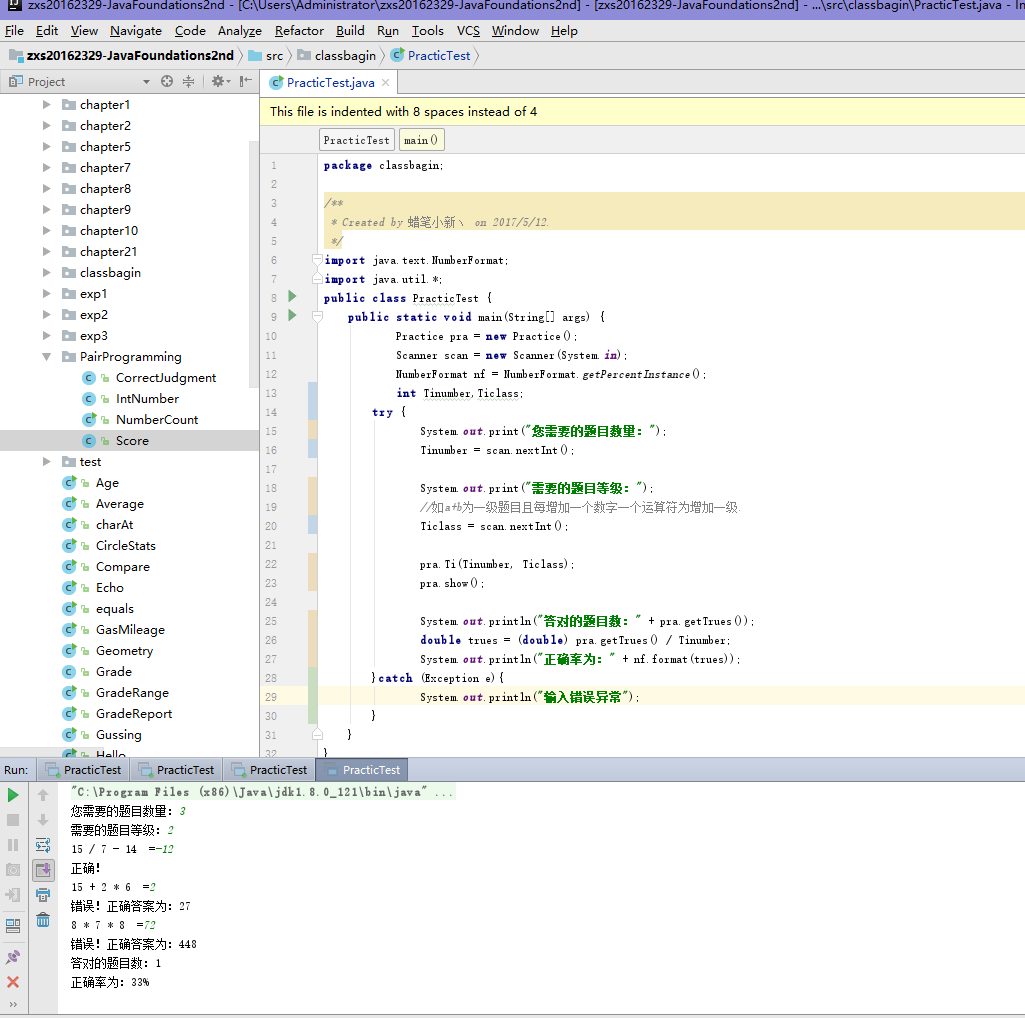Expand the test folder
The image size is (1025, 1018).
pos(46,462)
